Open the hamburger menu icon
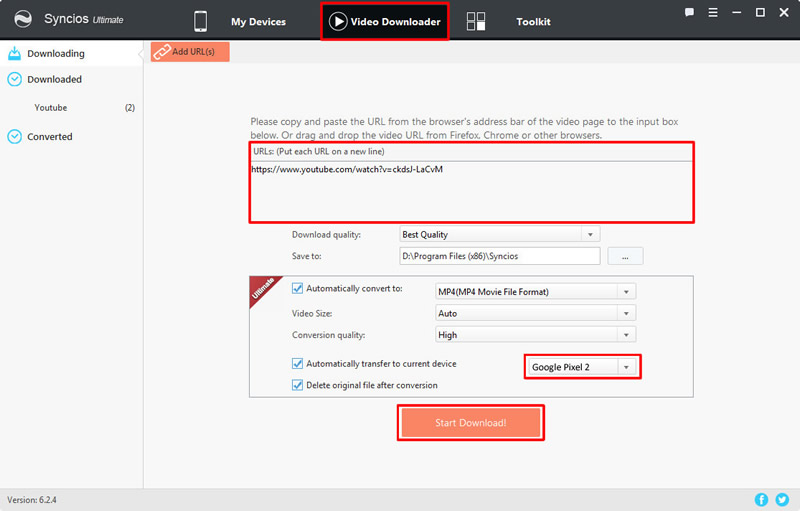 (x=713, y=13)
